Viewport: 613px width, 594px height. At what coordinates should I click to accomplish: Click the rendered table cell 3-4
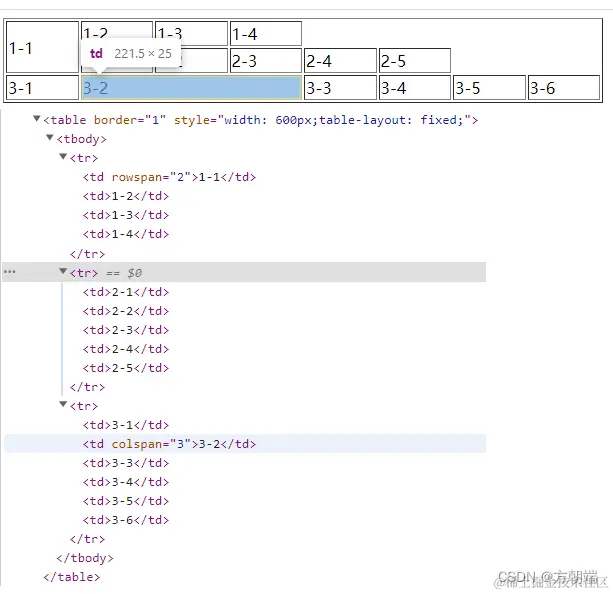tap(415, 88)
